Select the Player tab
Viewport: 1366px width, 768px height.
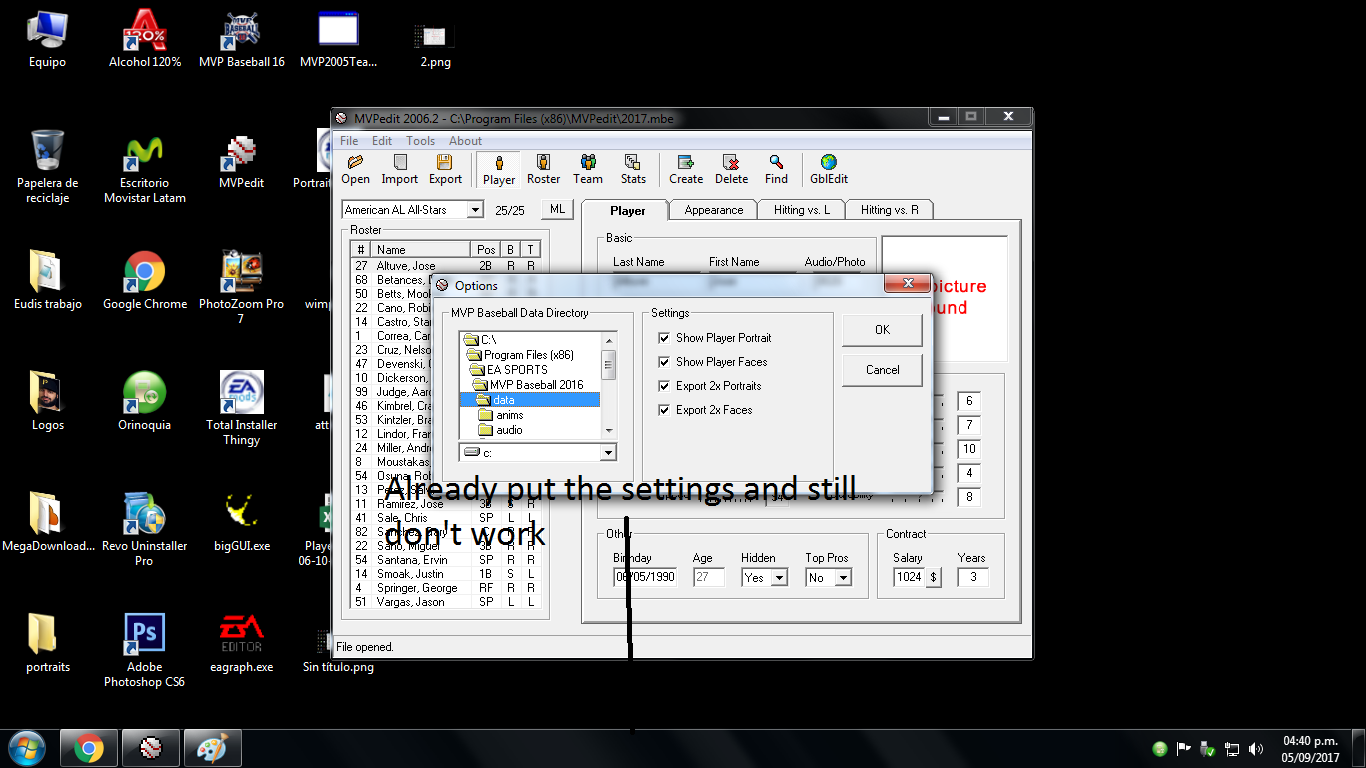[627, 210]
